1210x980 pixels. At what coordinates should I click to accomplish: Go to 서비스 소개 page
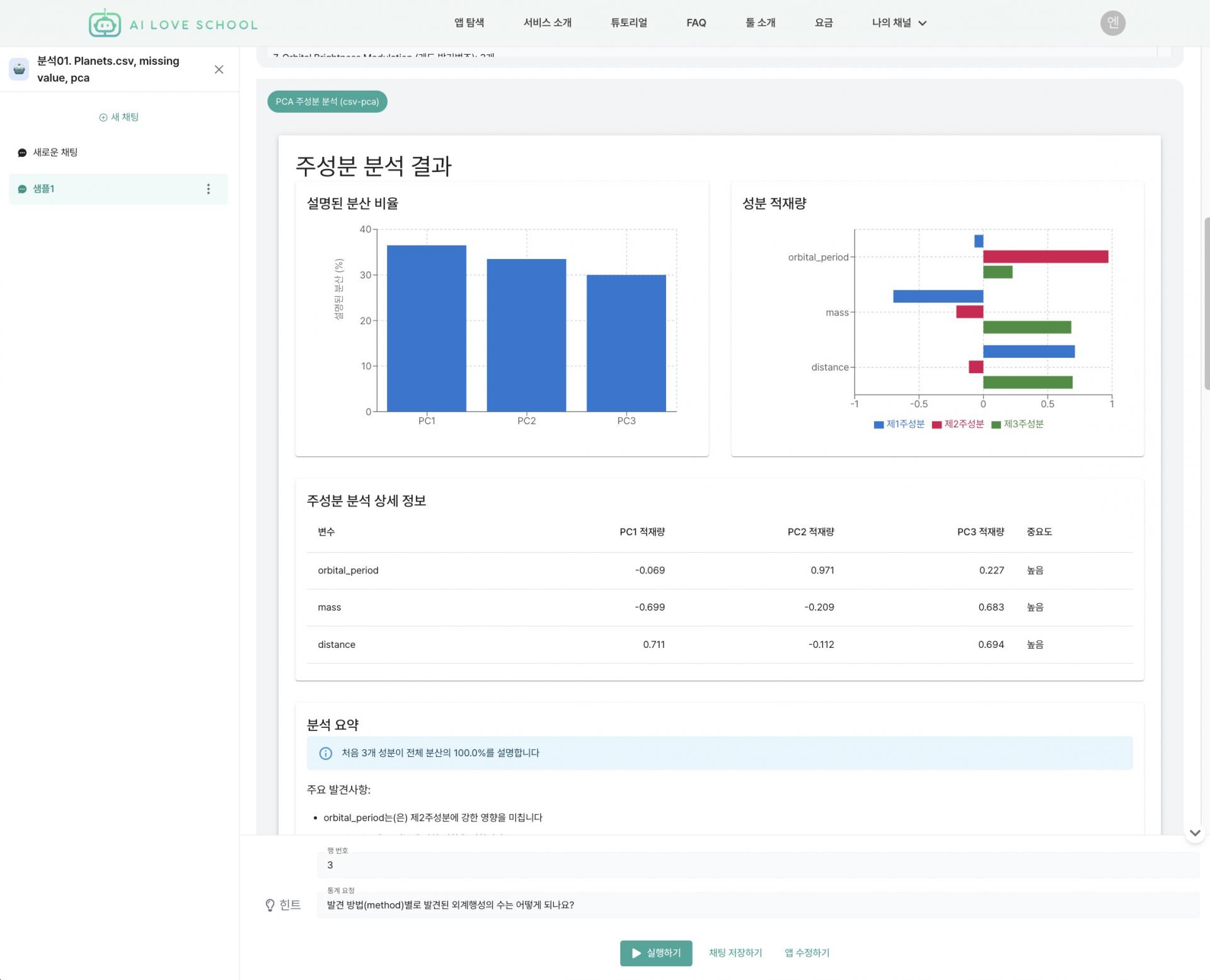pyautogui.click(x=547, y=23)
